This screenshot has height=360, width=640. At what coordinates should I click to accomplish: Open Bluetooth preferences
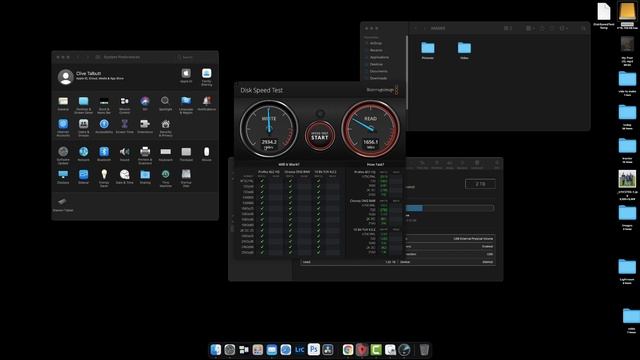tap(104, 154)
